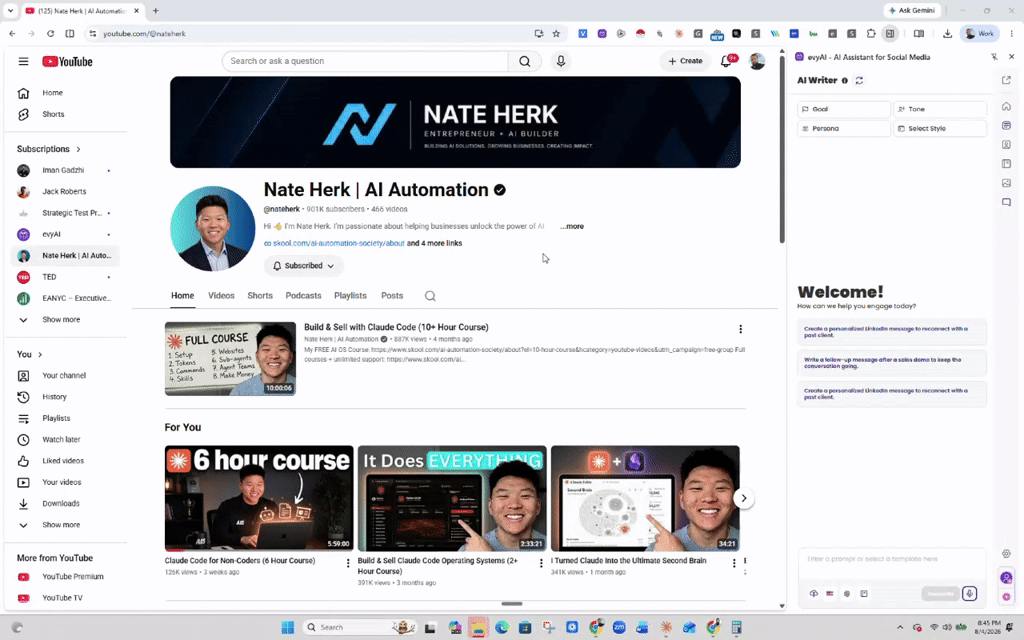Image resolution: width=1024 pixels, height=640 pixels.
Task: Click the Create button
Action: (684, 61)
